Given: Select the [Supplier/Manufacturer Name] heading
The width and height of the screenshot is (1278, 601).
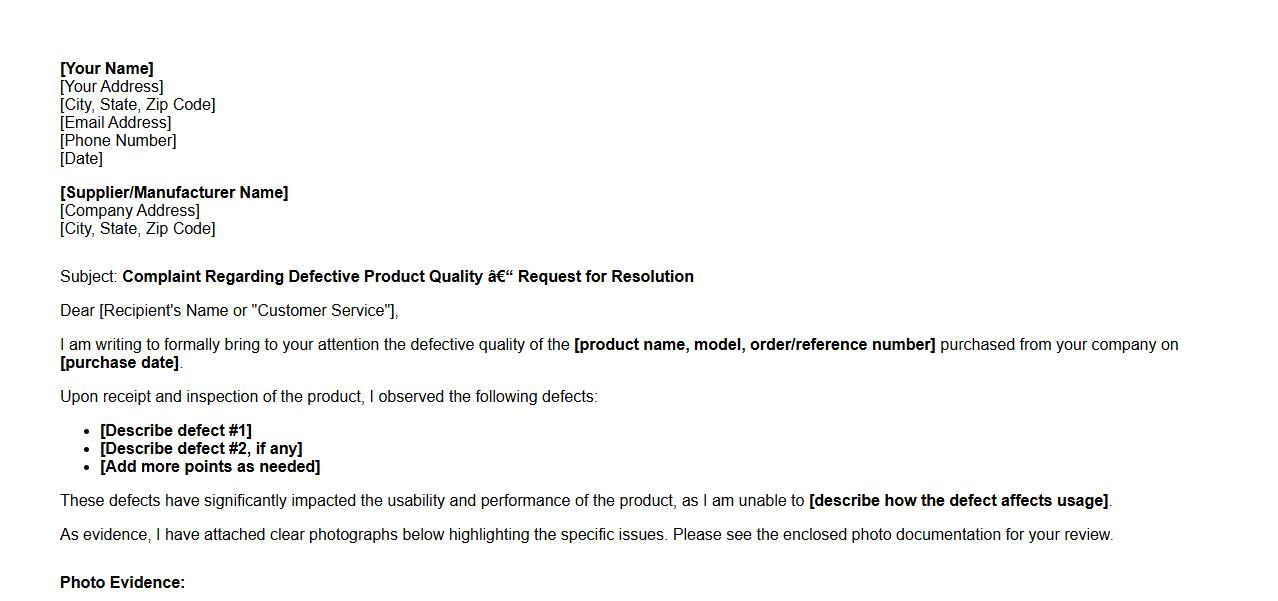Looking at the screenshot, I should click(x=174, y=192).
